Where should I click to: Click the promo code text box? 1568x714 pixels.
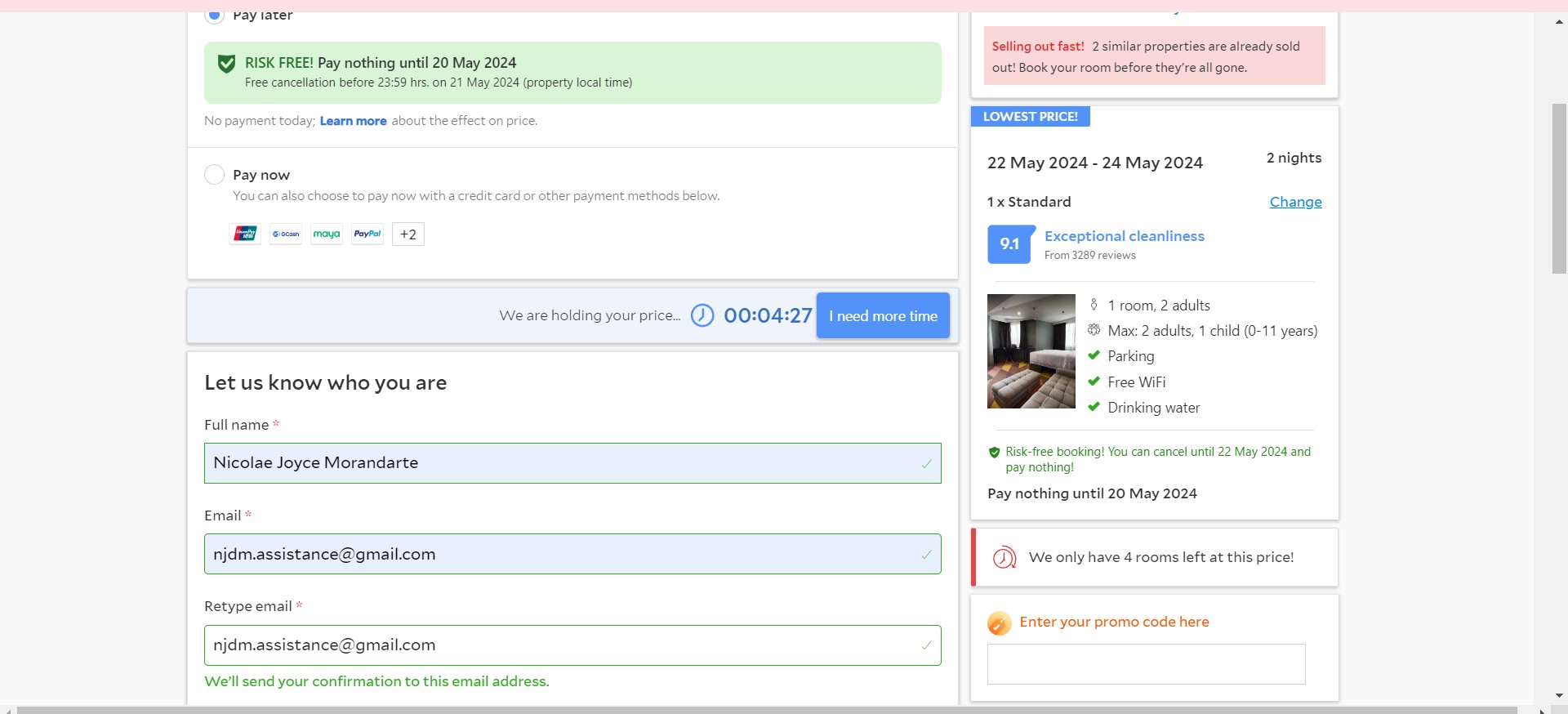click(x=1146, y=664)
